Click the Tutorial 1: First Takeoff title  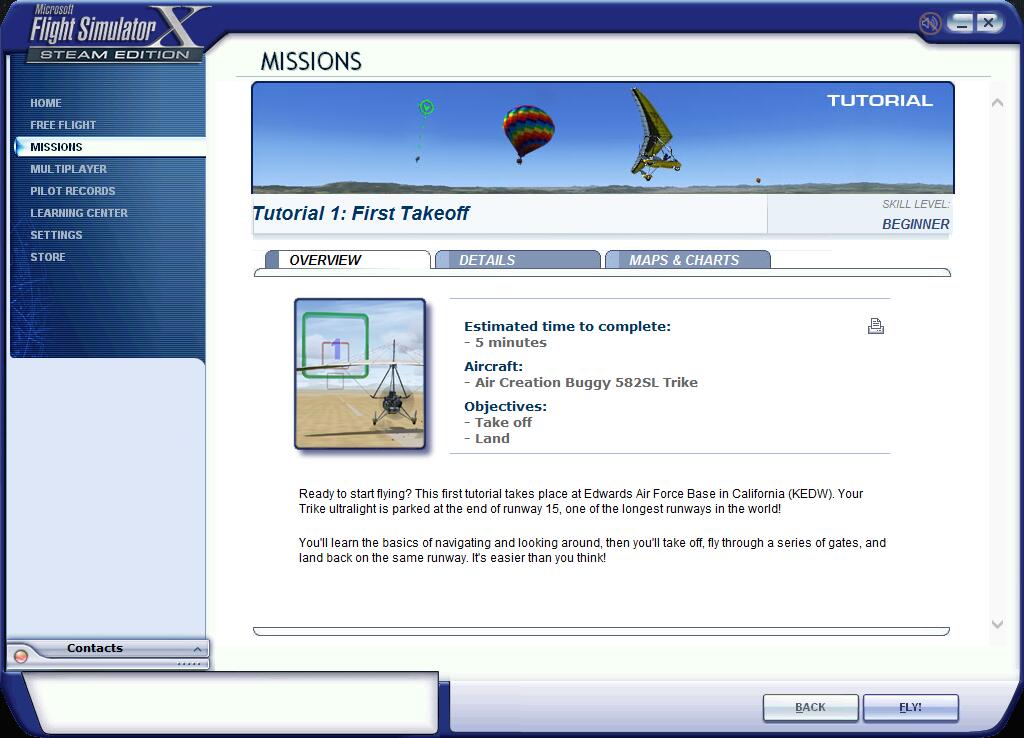pos(360,214)
